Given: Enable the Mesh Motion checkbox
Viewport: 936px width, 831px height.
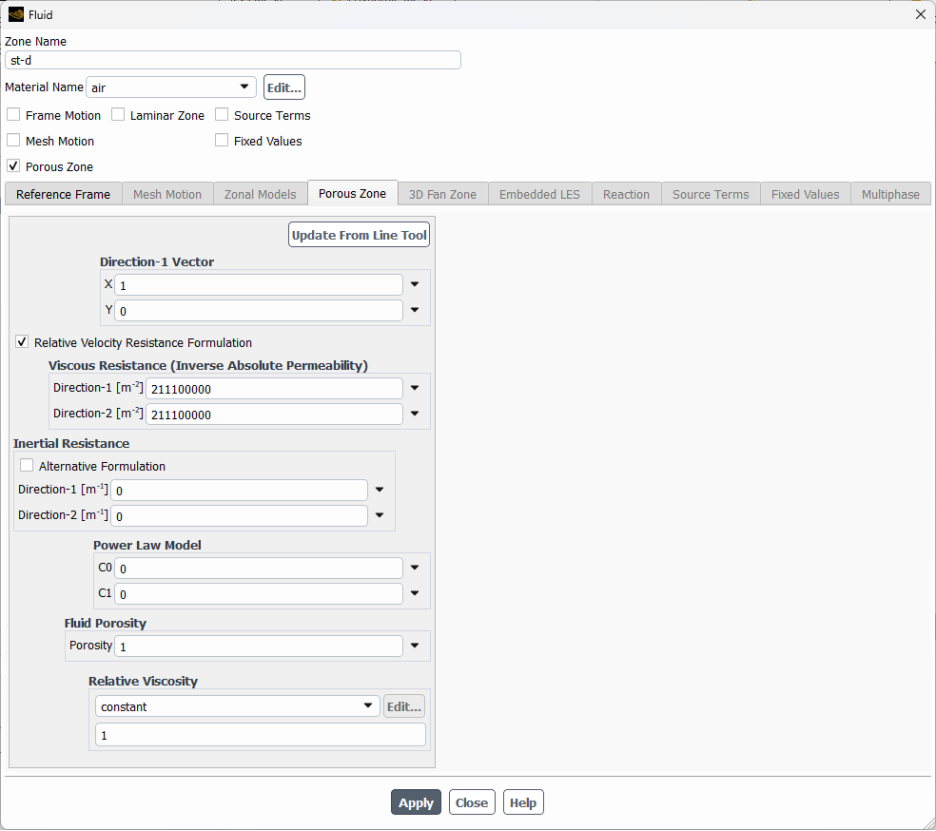Looking at the screenshot, I should 13,140.
